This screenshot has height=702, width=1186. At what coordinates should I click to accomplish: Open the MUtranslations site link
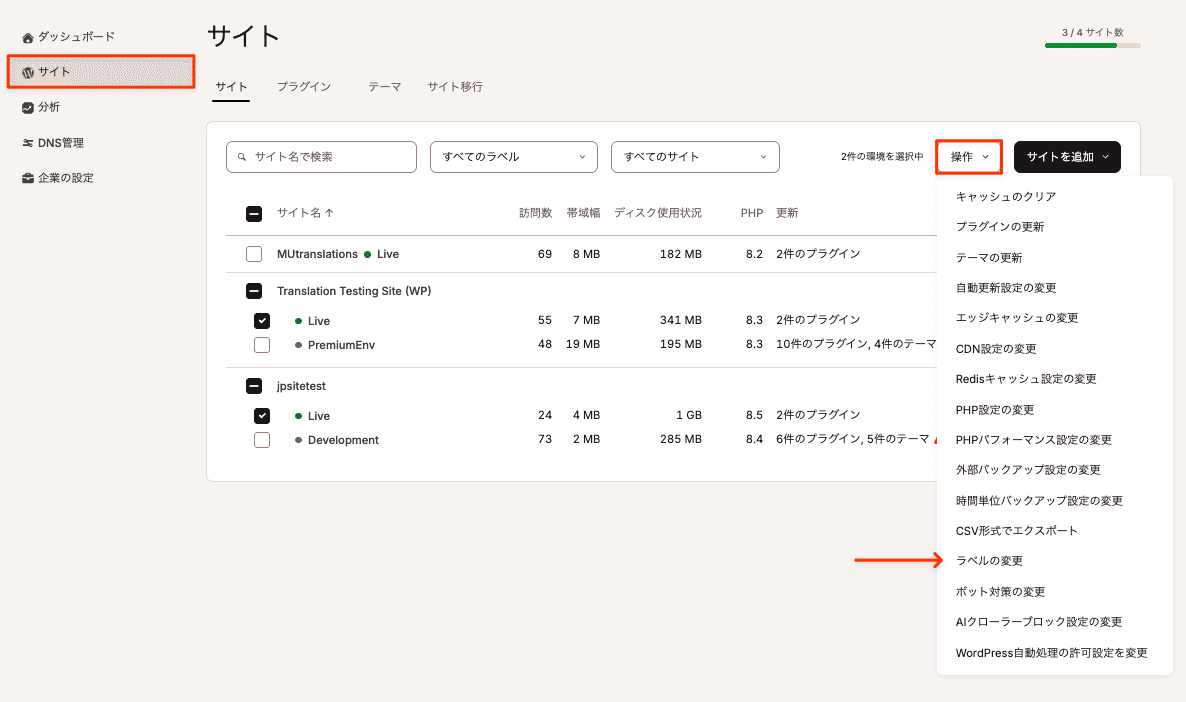coord(317,254)
